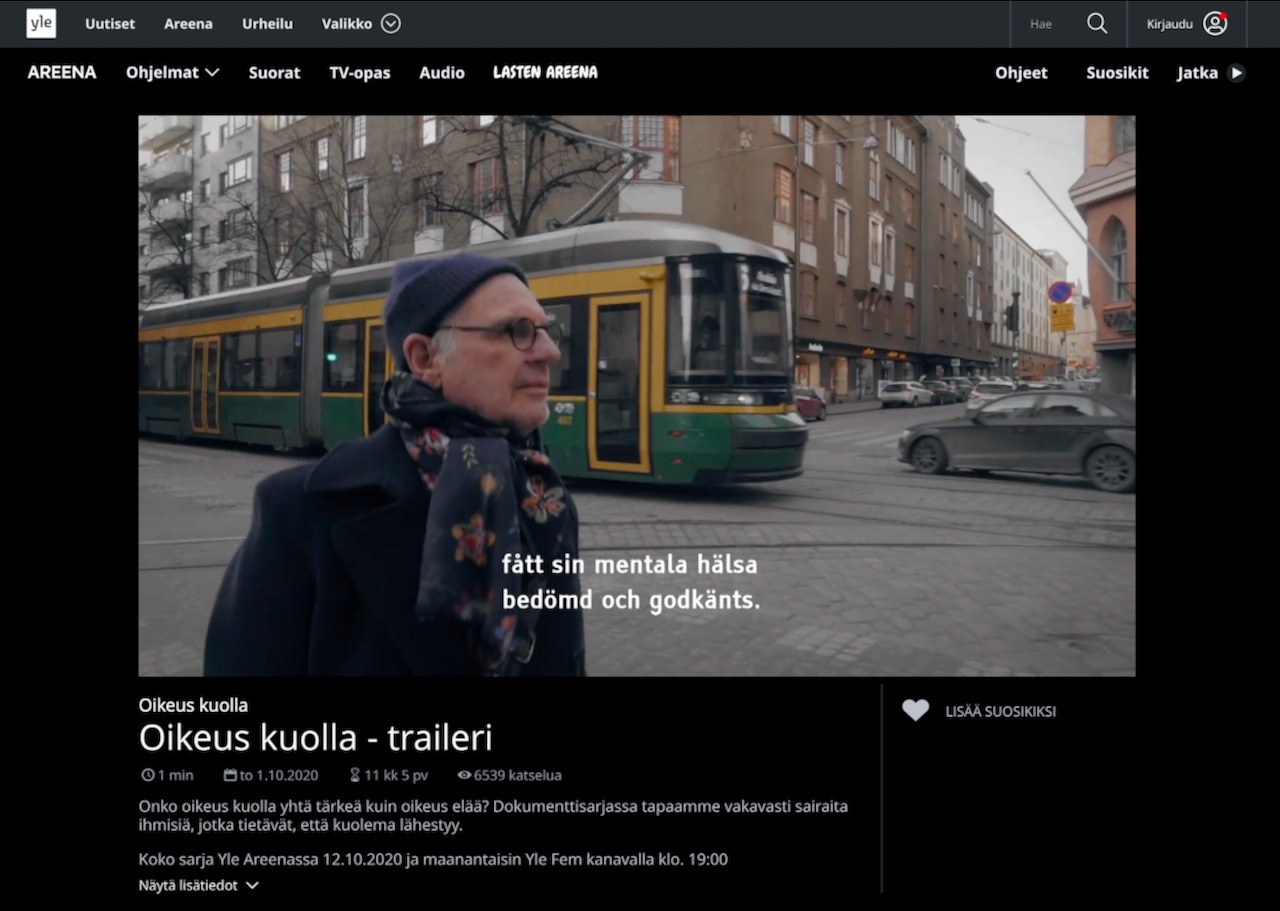Click the heart favorite icon
1280x911 pixels.
915,711
